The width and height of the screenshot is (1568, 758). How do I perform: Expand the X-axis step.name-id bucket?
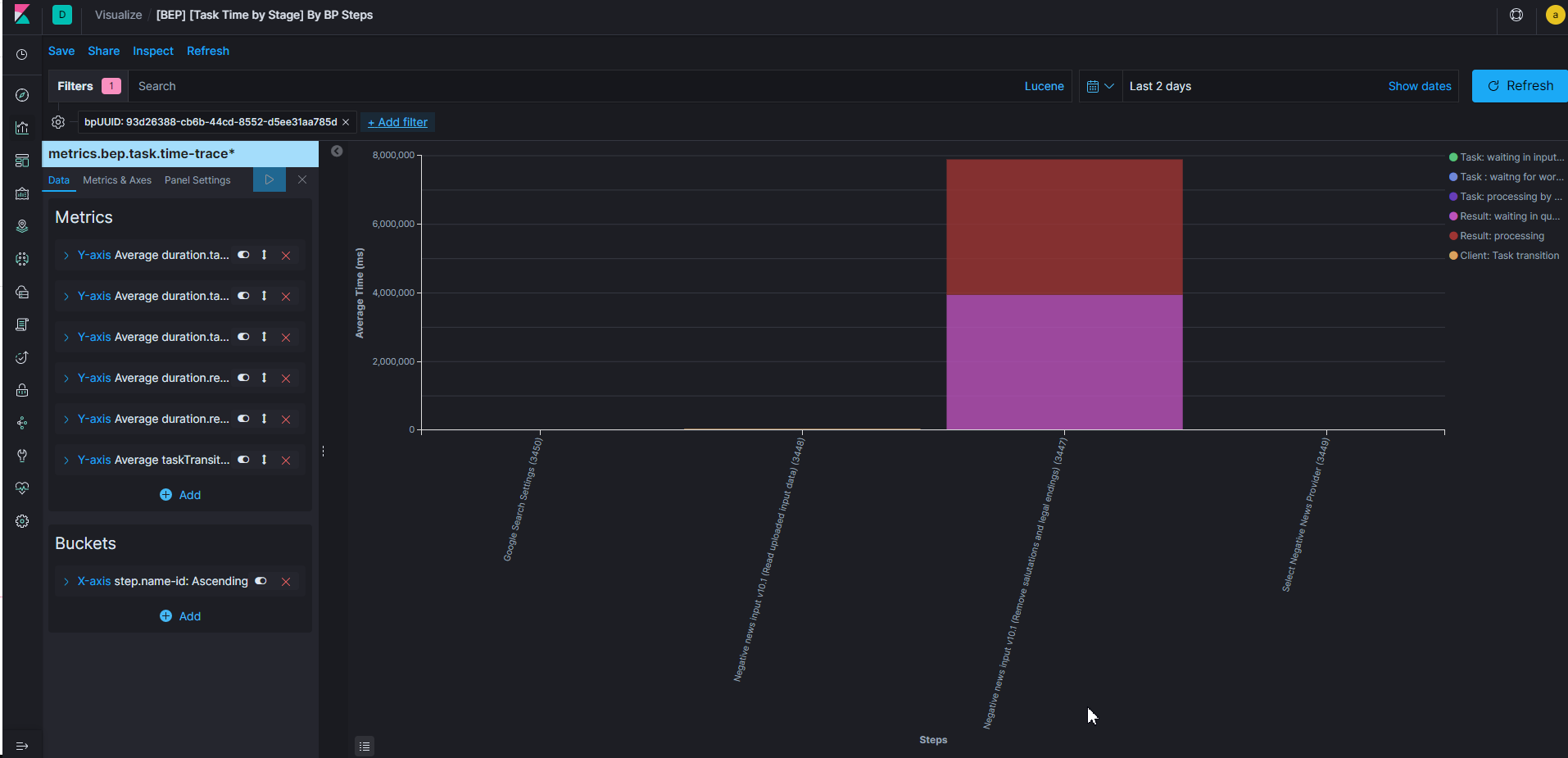tap(66, 582)
